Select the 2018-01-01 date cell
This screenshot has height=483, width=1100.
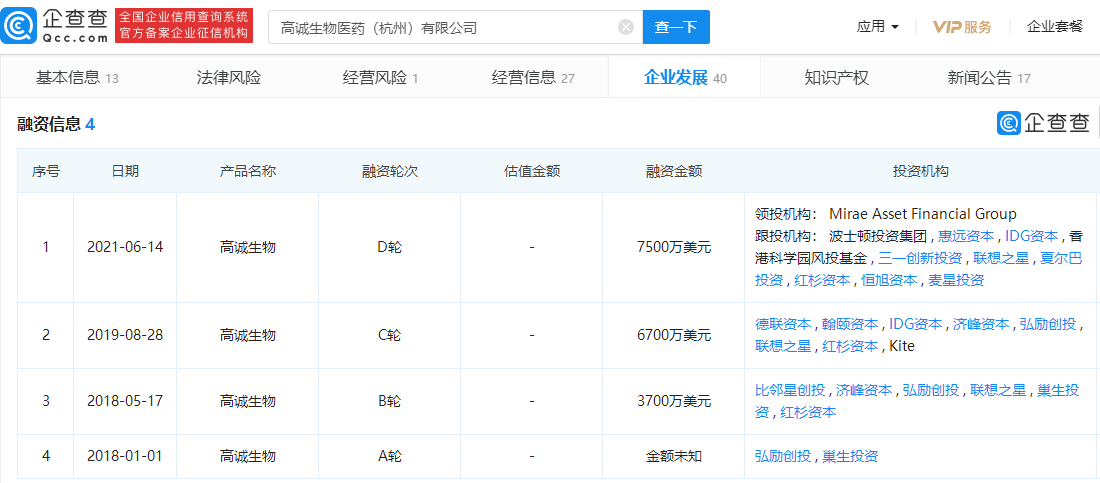click(x=125, y=456)
